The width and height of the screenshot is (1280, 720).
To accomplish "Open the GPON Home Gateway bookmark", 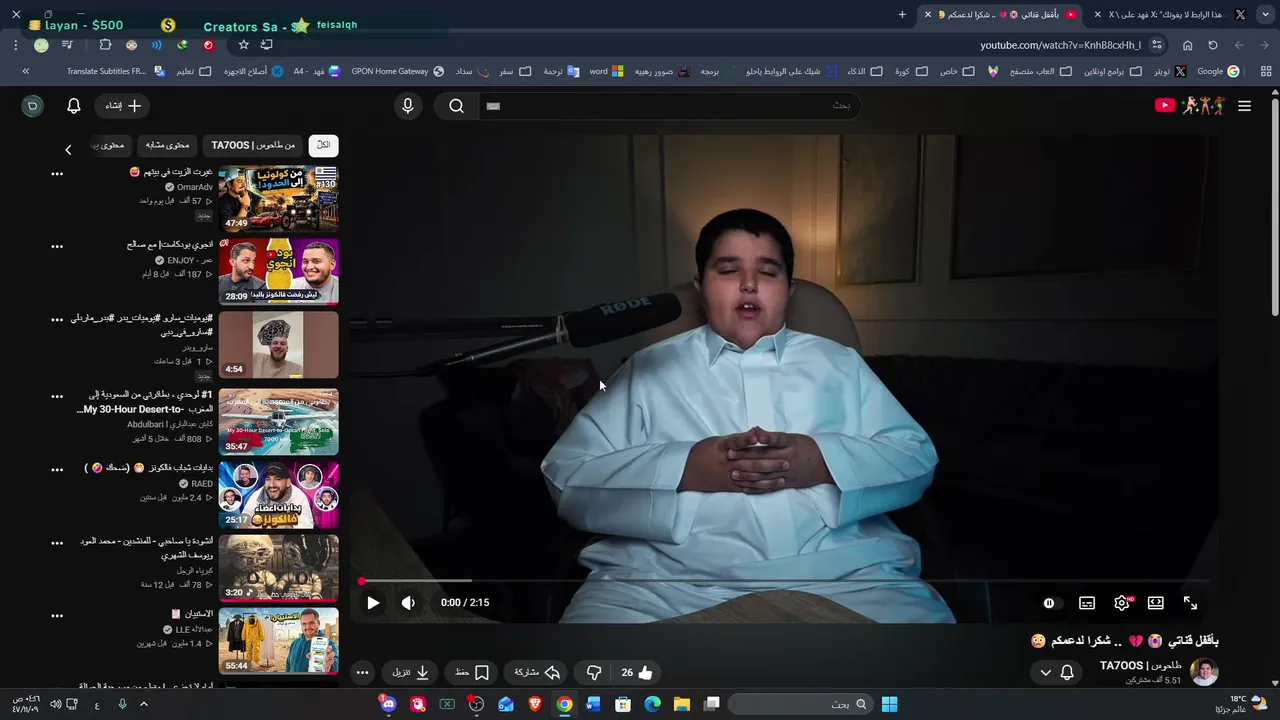I will coord(397,71).
